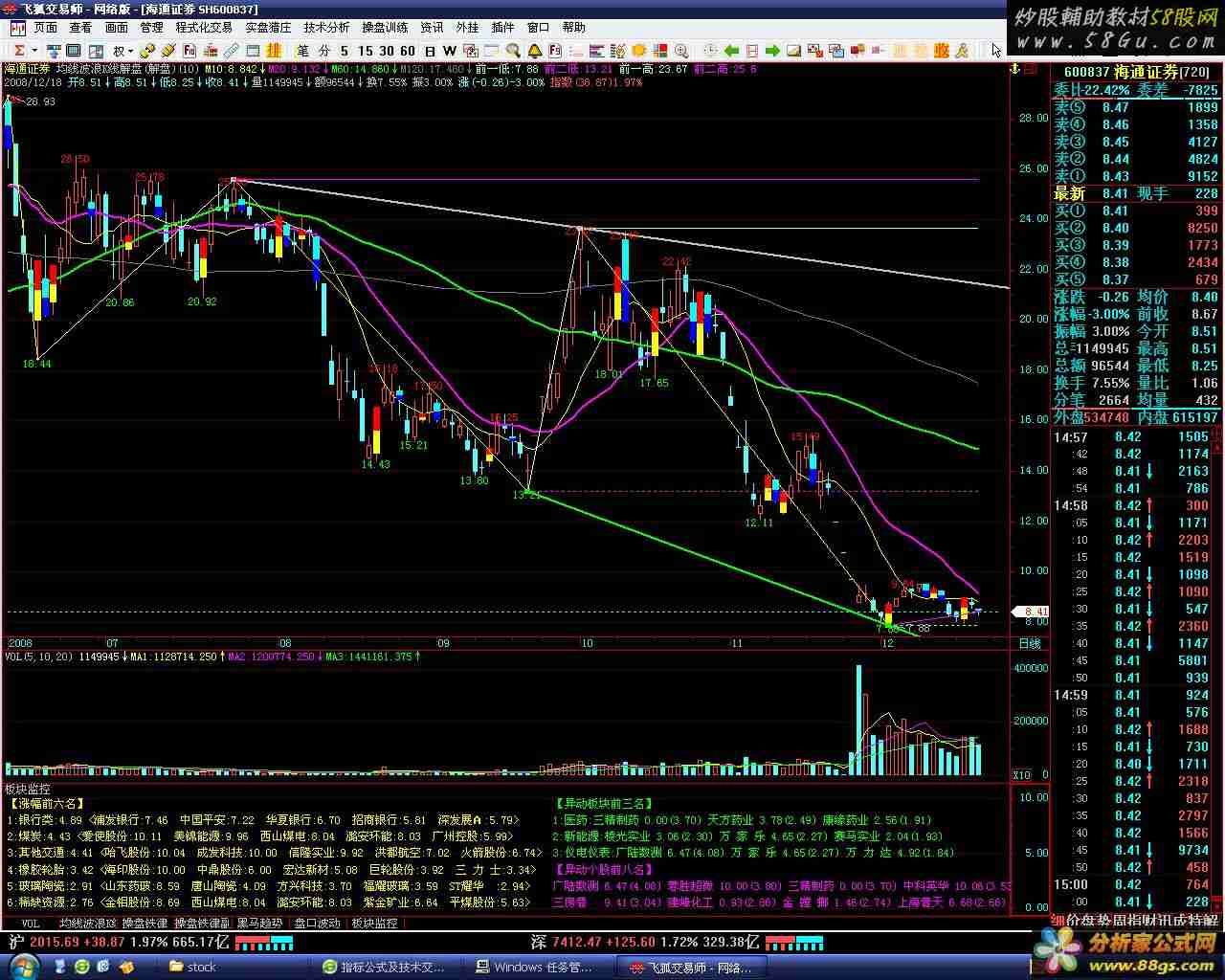
Task: Switch to the 黑马趋势 indicator tab
Action: tap(259, 924)
